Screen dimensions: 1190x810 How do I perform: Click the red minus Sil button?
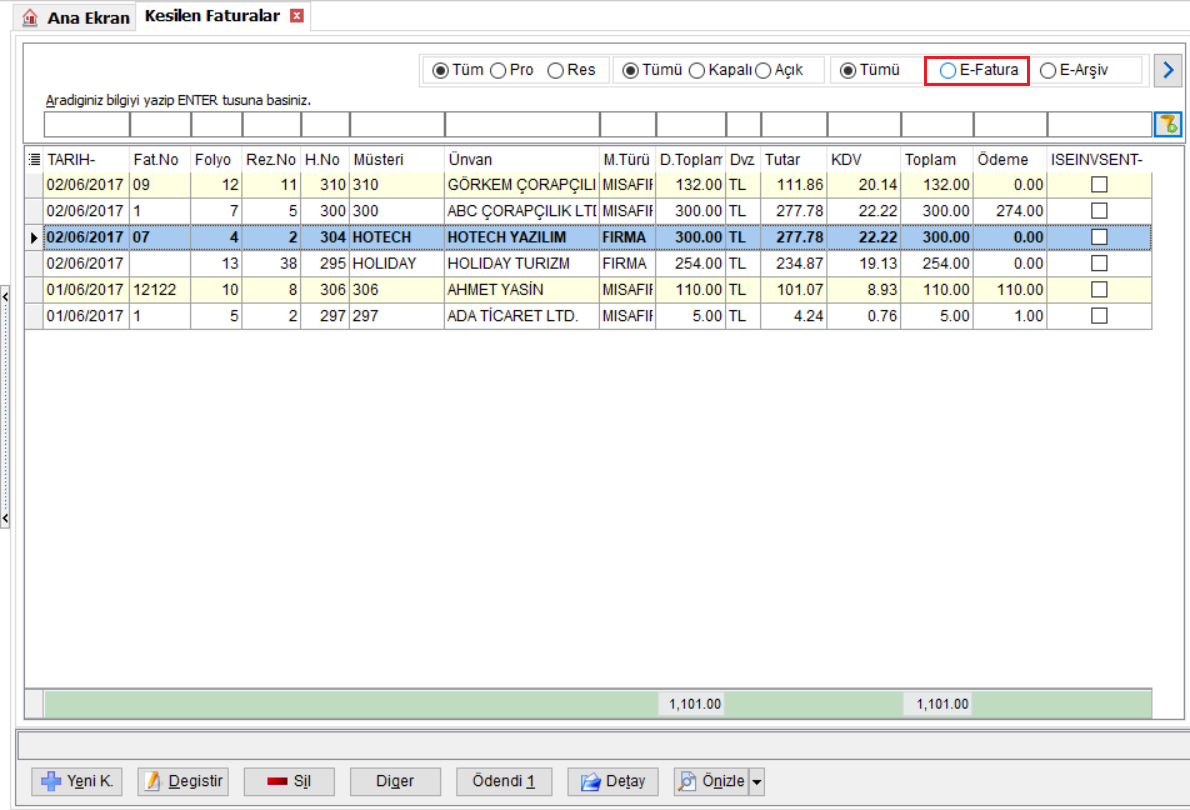(289, 781)
